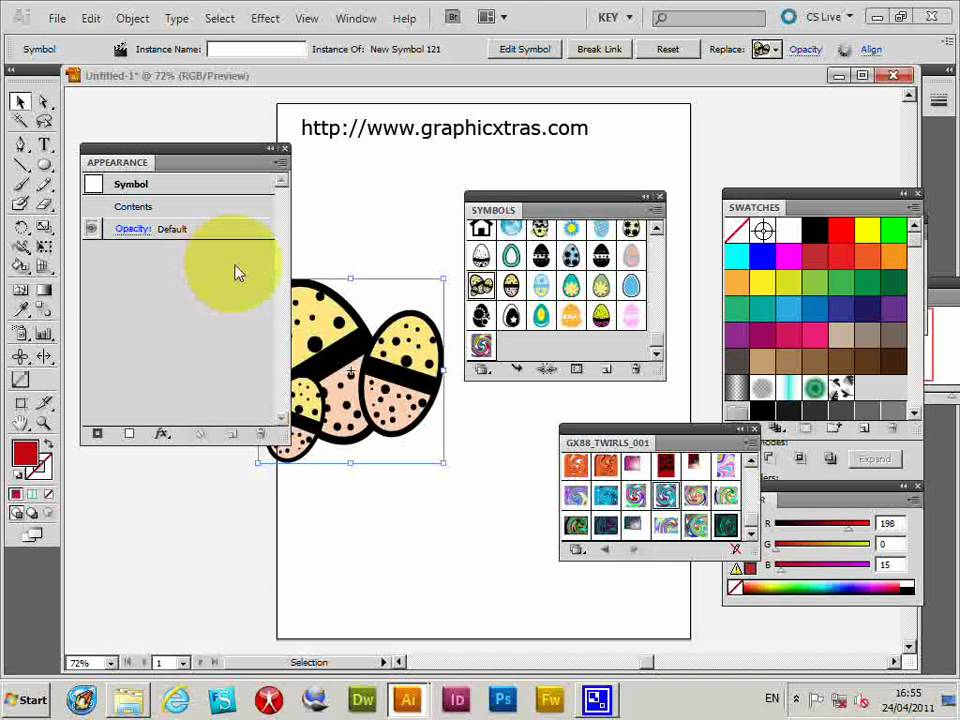Image resolution: width=960 pixels, height=720 pixels.
Task: Open the Align link in control bar
Action: [871, 49]
